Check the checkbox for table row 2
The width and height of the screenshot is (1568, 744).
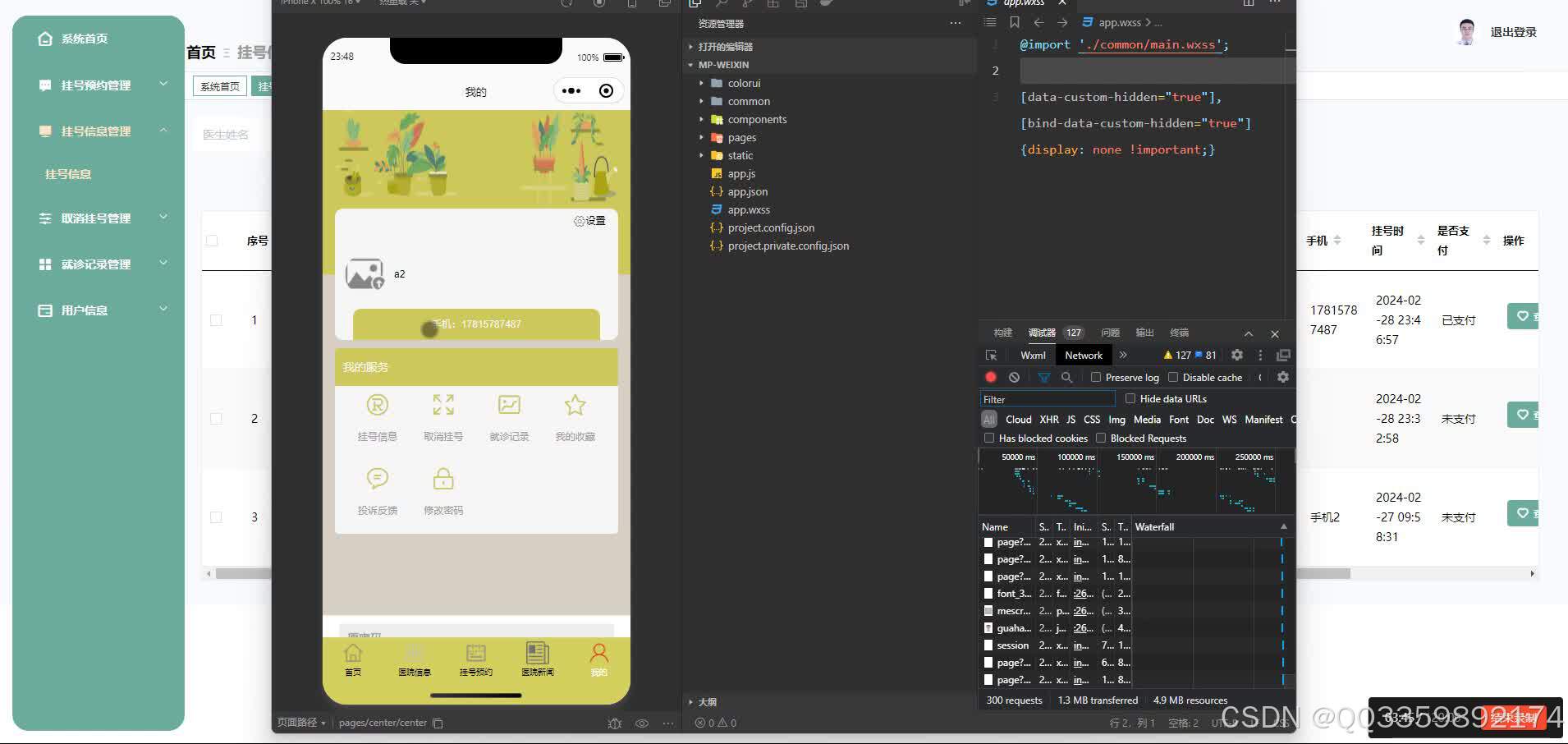[x=216, y=419]
